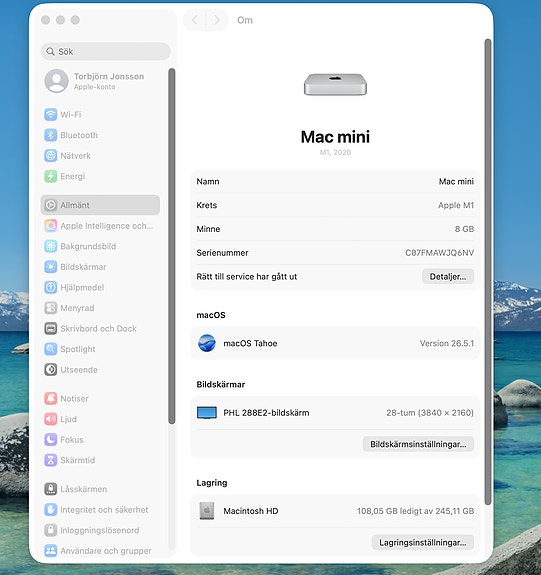This screenshot has width=541, height=575.
Task: Click the main content vertical scrollbar
Action: pos(488,271)
